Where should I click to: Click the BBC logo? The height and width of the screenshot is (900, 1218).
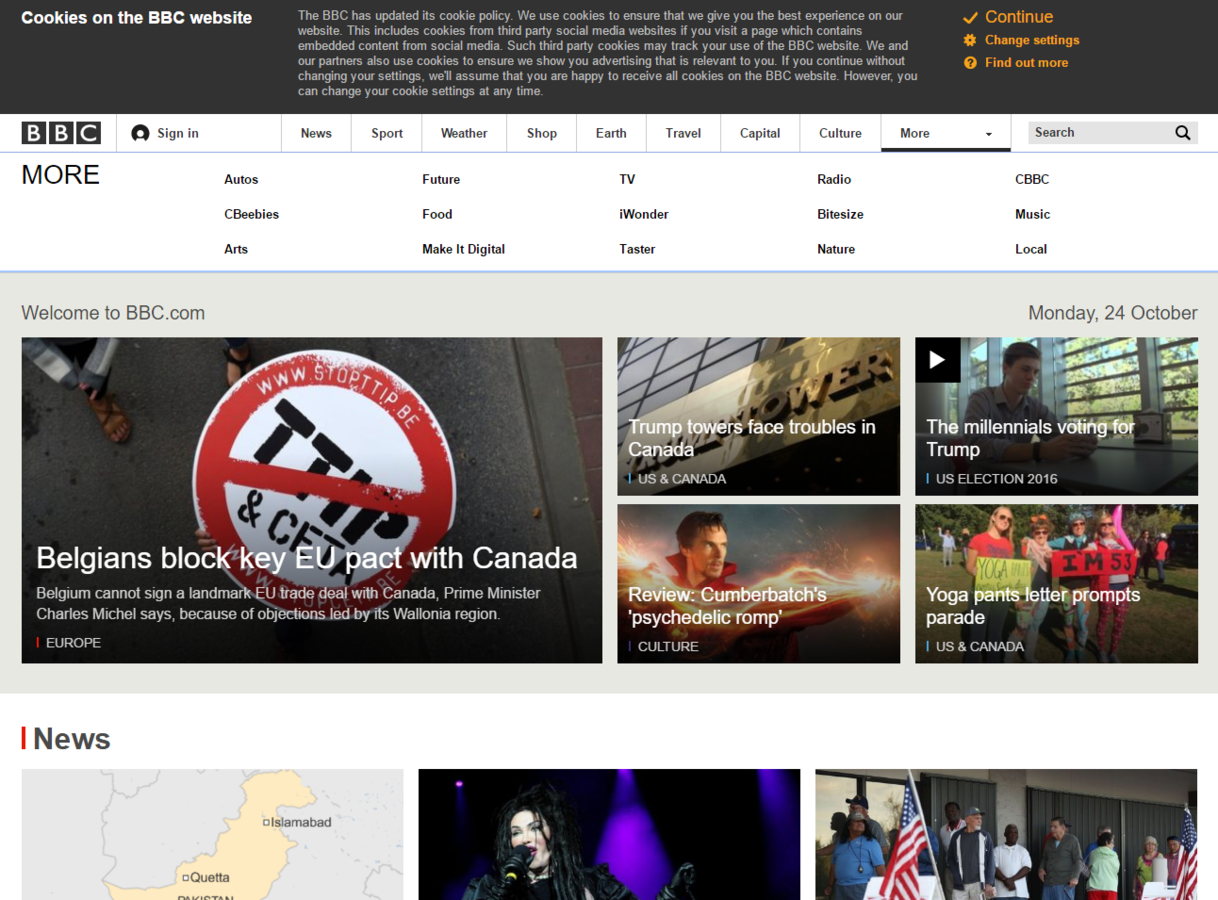coord(61,133)
